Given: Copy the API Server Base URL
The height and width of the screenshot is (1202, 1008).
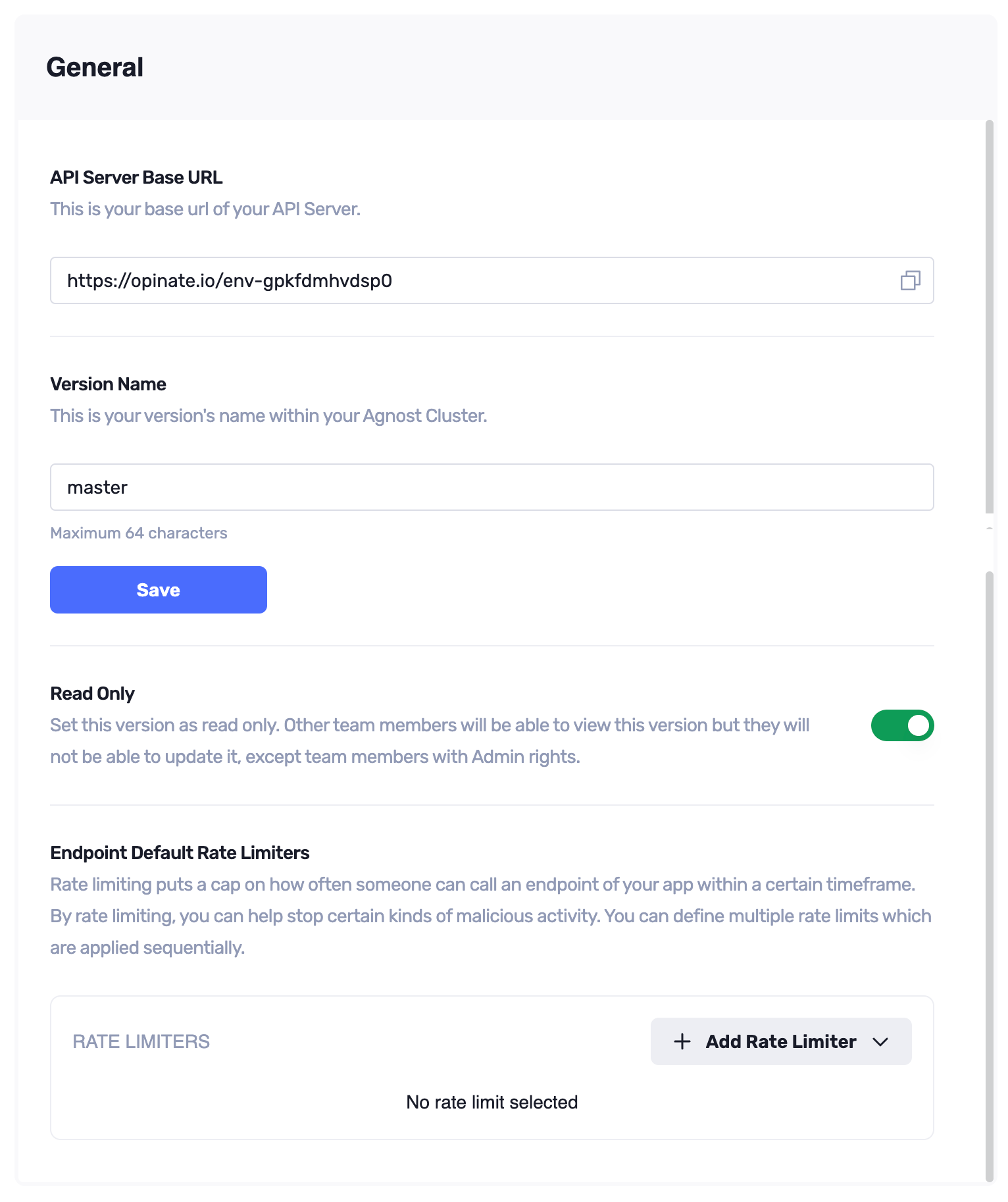Looking at the screenshot, I should coord(910,280).
